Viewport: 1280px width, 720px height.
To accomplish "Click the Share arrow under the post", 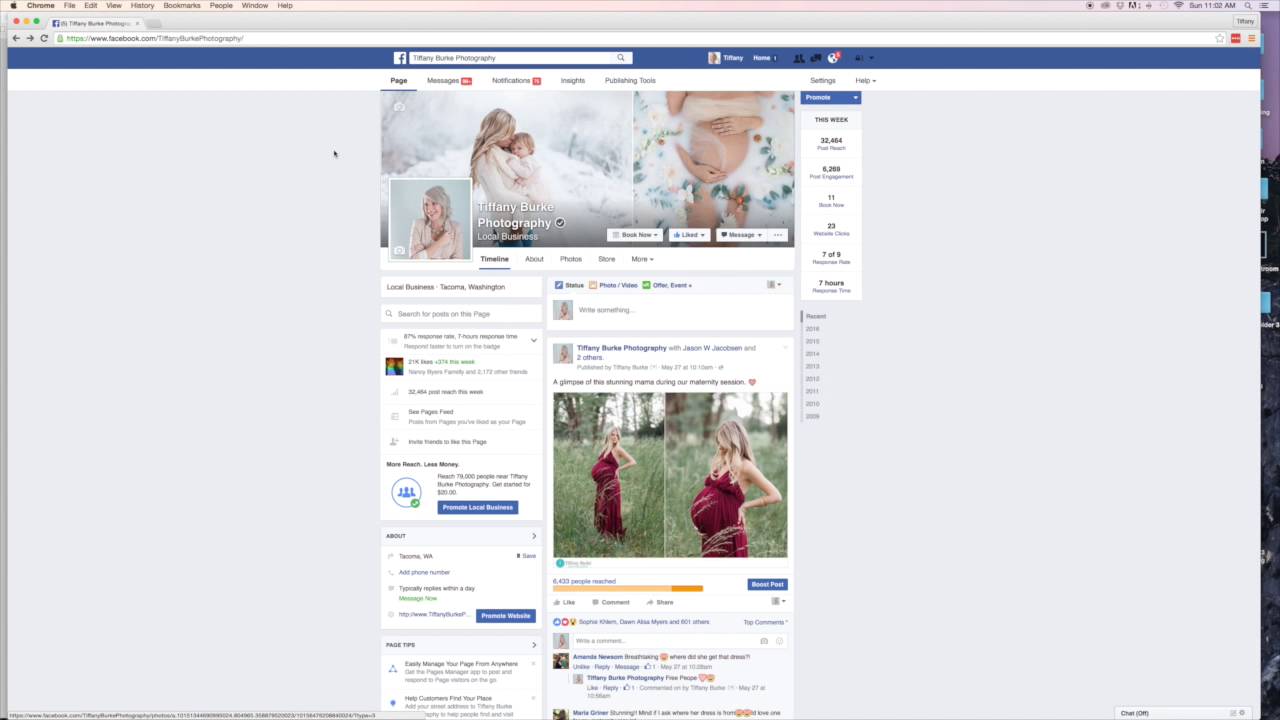I will [x=649, y=602].
